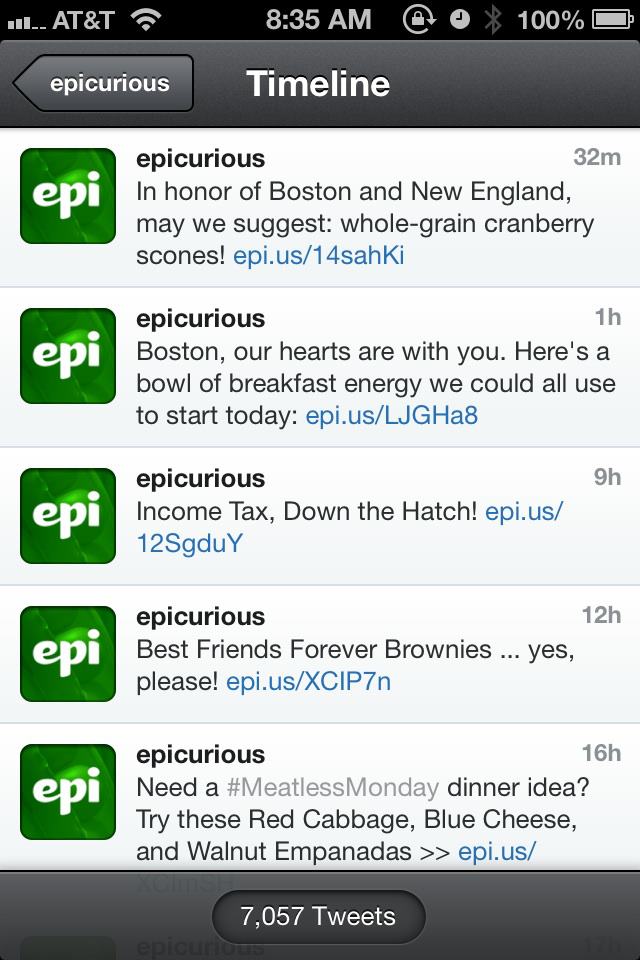This screenshot has height=960, width=640.
Task: Tap the rotation lock icon in the status bar
Action: point(418,19)
